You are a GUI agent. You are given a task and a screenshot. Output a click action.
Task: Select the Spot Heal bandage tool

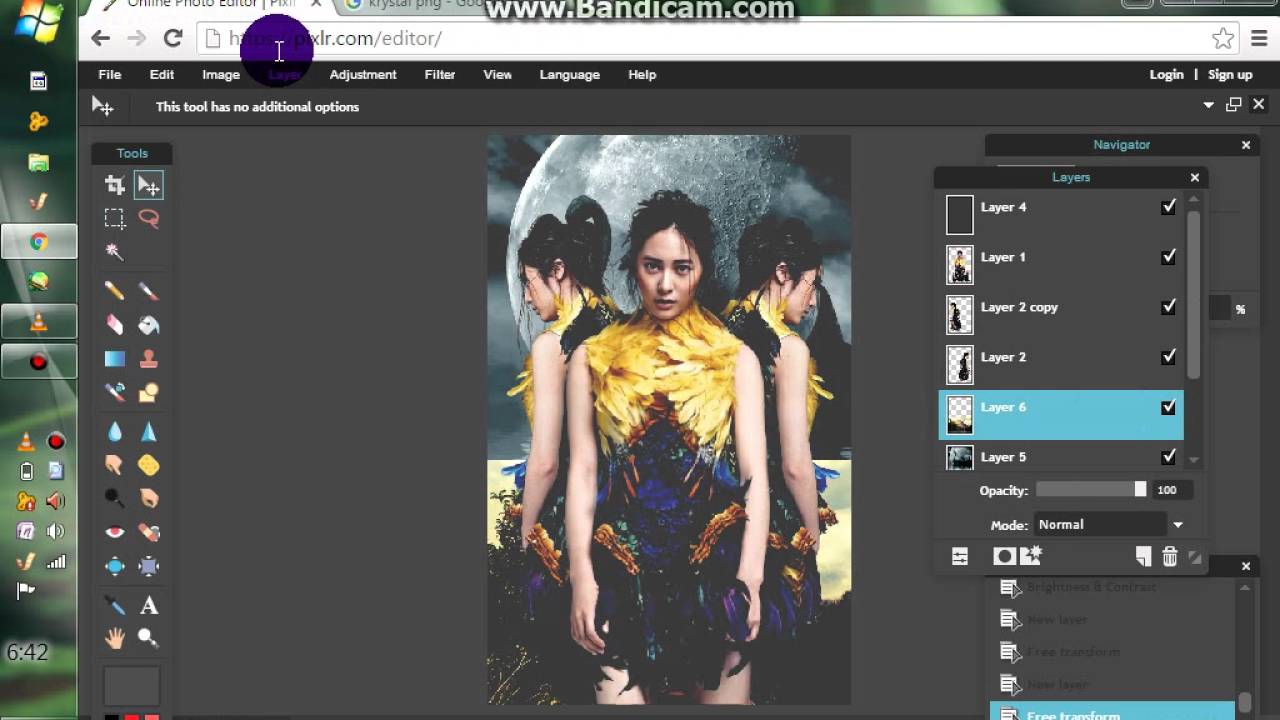pyautogui.click(x=149, y=532)
